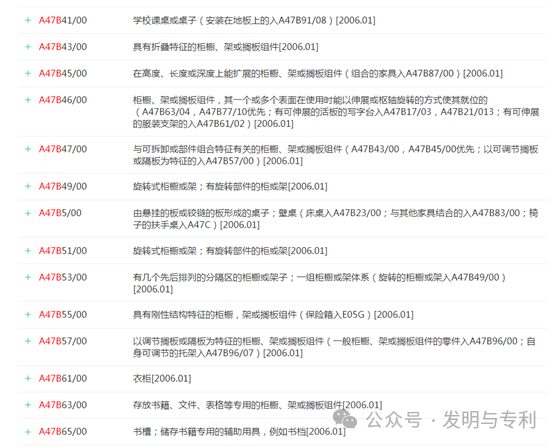Expand the A47B51/00 row plus icon
558x448 pixels.
pos(28,251)
